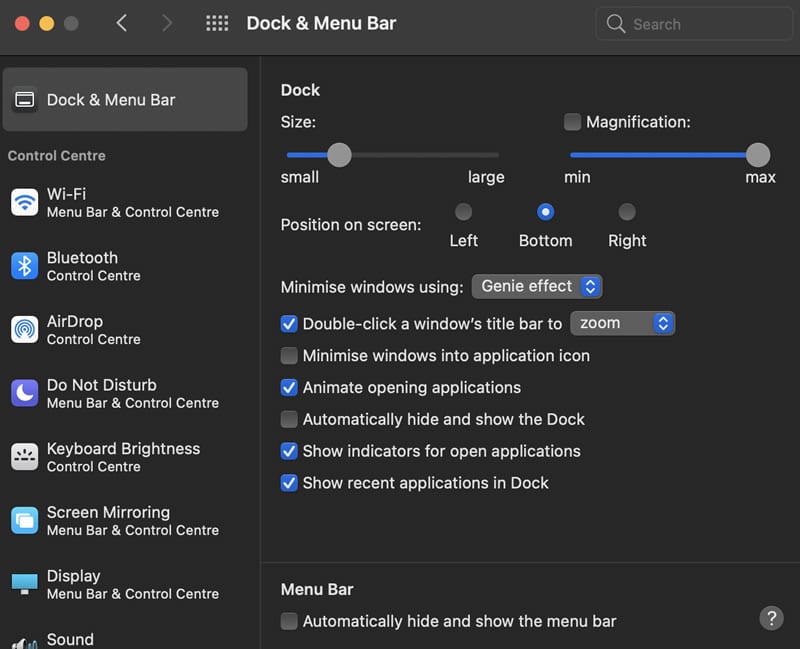Select Right dock position radio button
Image resolution: width=800 pixels, height=649 pixels.
coord(627,212)
